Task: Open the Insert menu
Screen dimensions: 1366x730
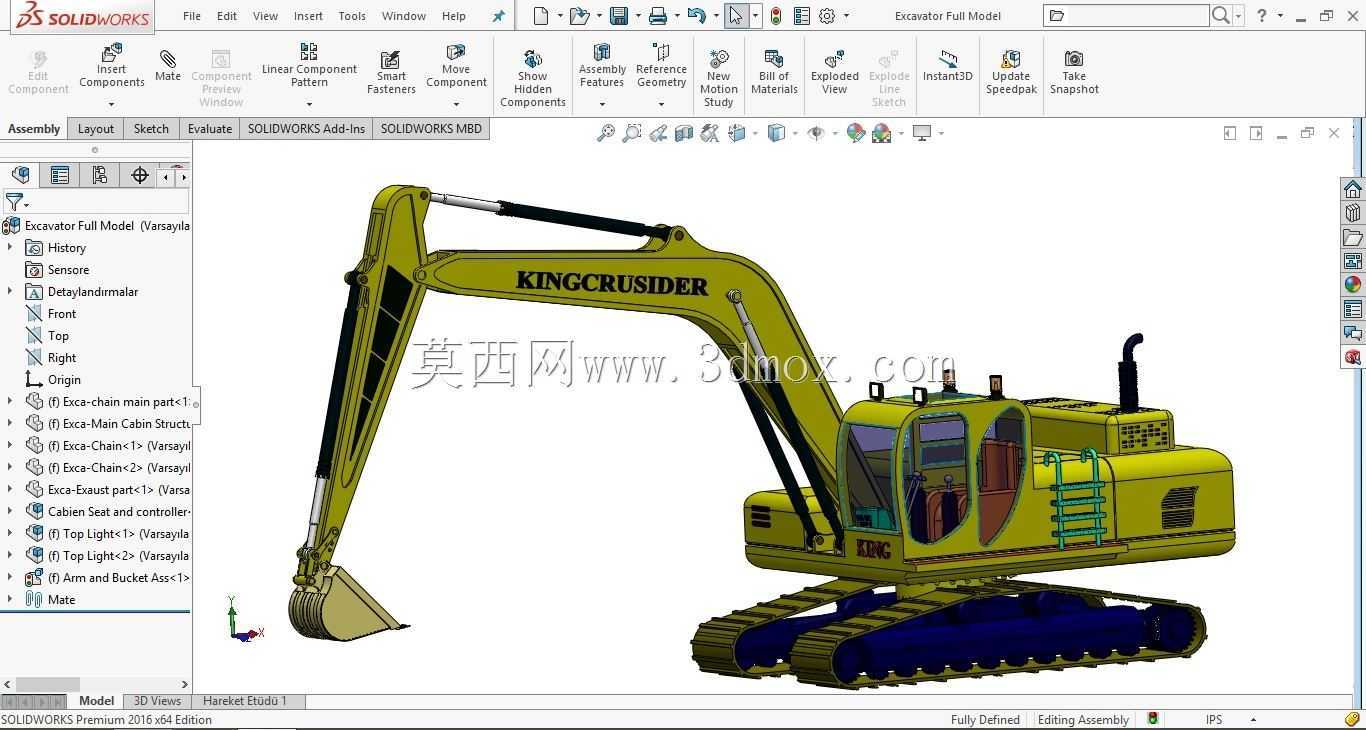Action: (x=308, y=16)
